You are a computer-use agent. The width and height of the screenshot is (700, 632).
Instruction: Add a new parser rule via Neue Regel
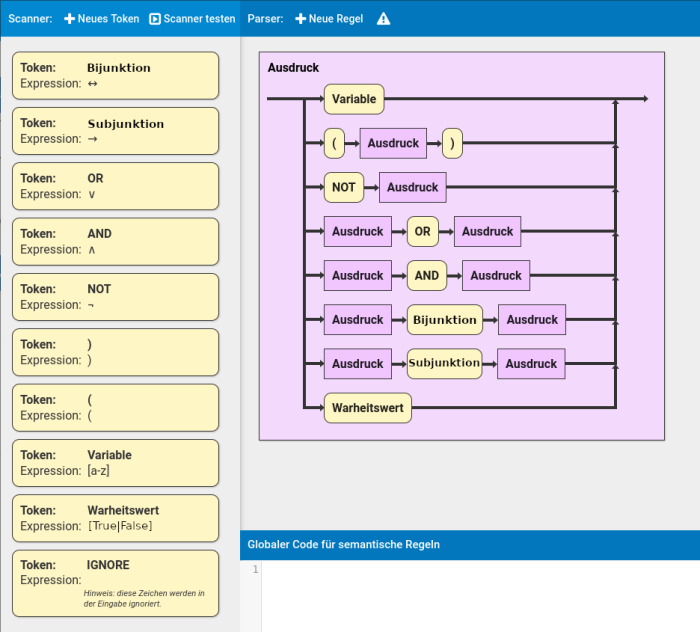tap(329, 19)
